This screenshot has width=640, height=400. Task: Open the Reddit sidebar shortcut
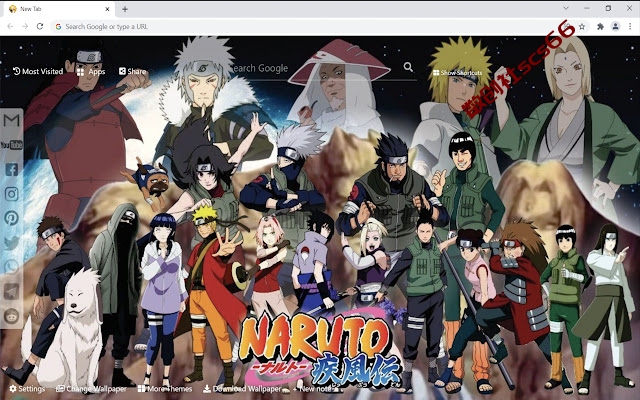click(x=11, y=316)
